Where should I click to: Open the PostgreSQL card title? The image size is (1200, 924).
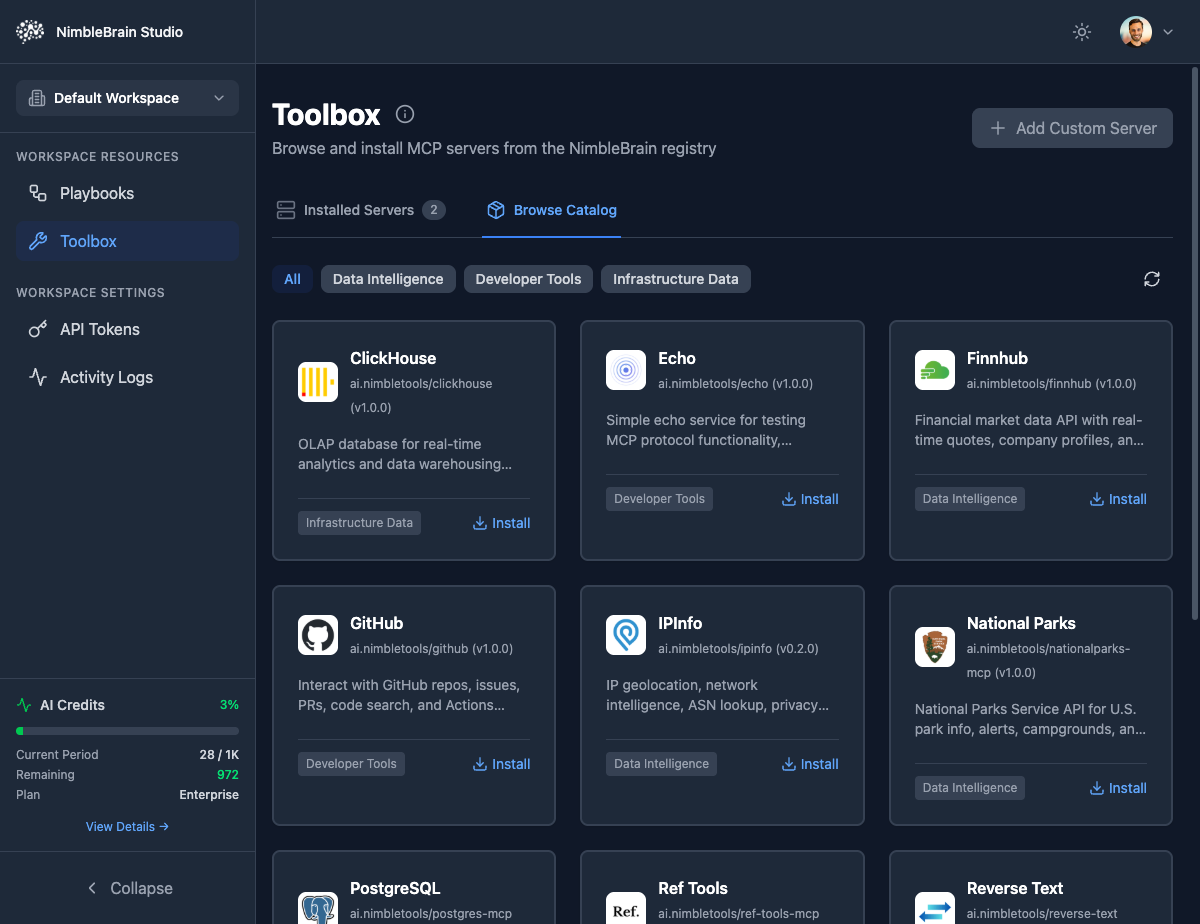(395, 888)
